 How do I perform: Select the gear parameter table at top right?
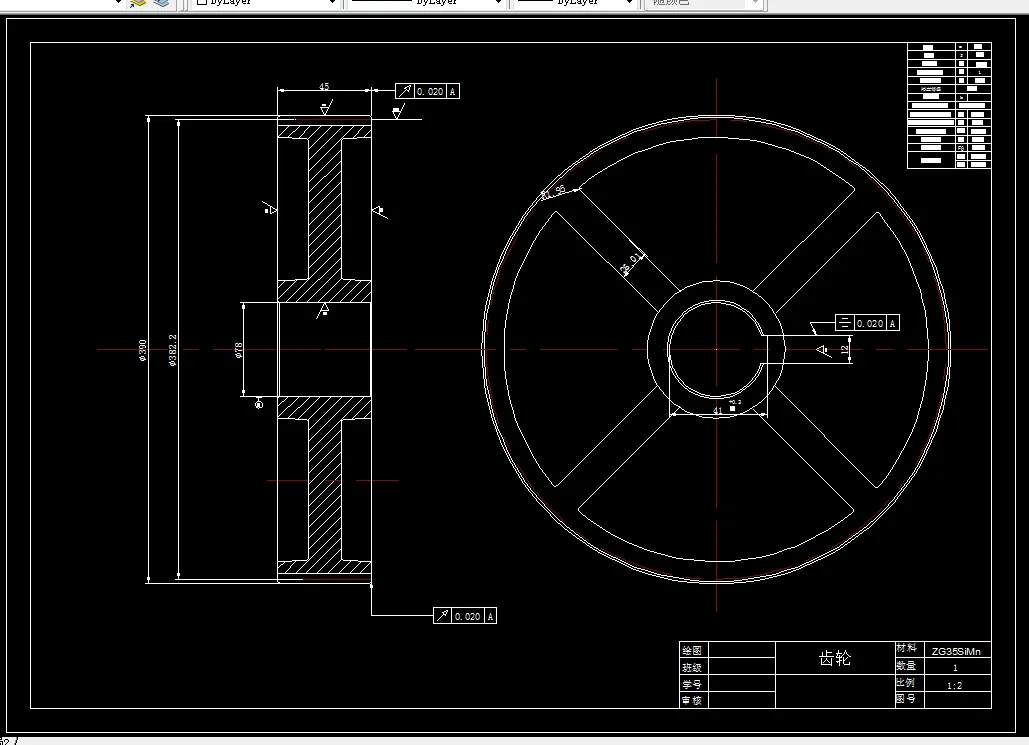tap(949, 106)
